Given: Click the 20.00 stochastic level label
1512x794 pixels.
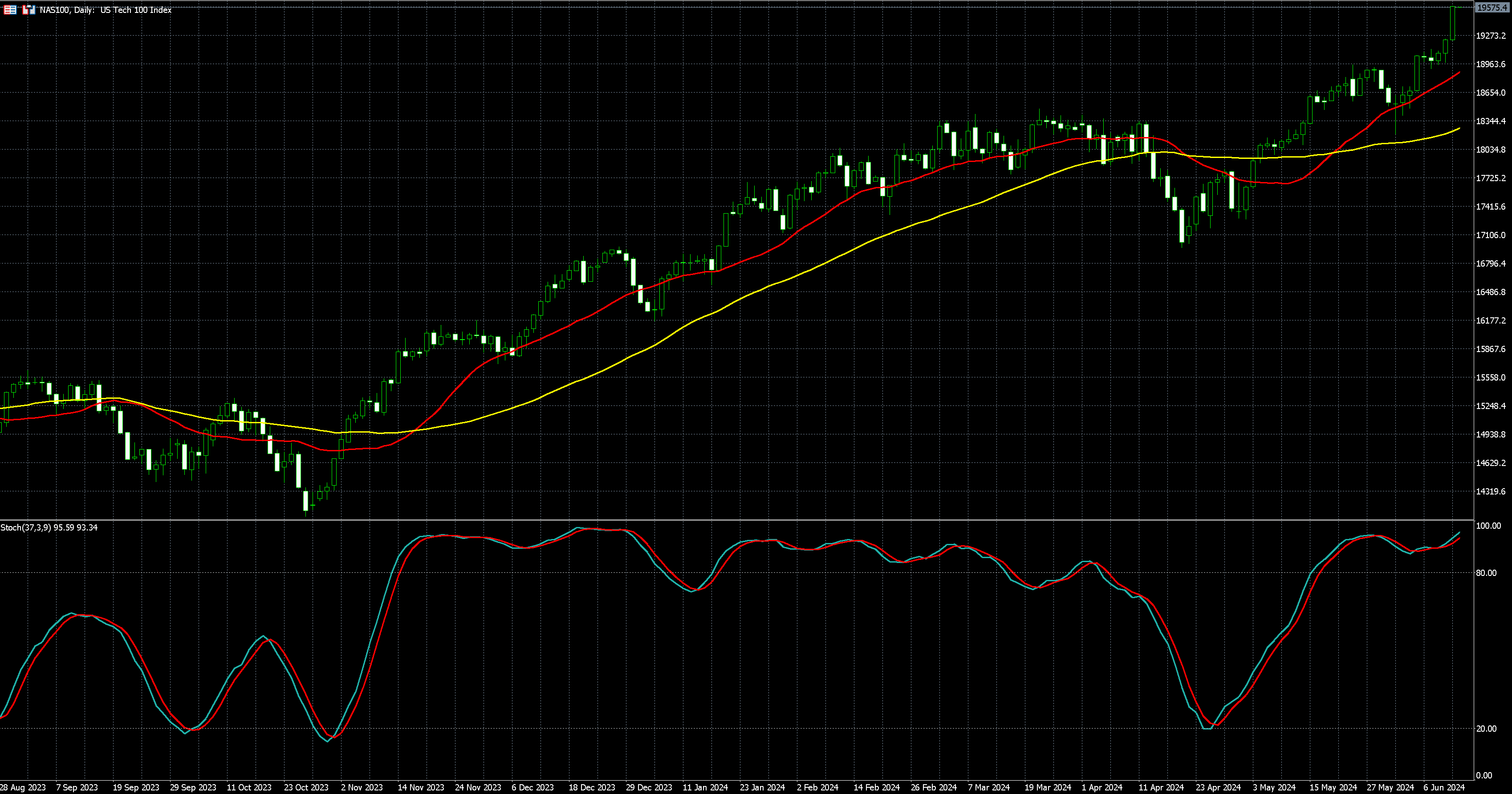Looking at the screenshot, I should point(1486,729).
